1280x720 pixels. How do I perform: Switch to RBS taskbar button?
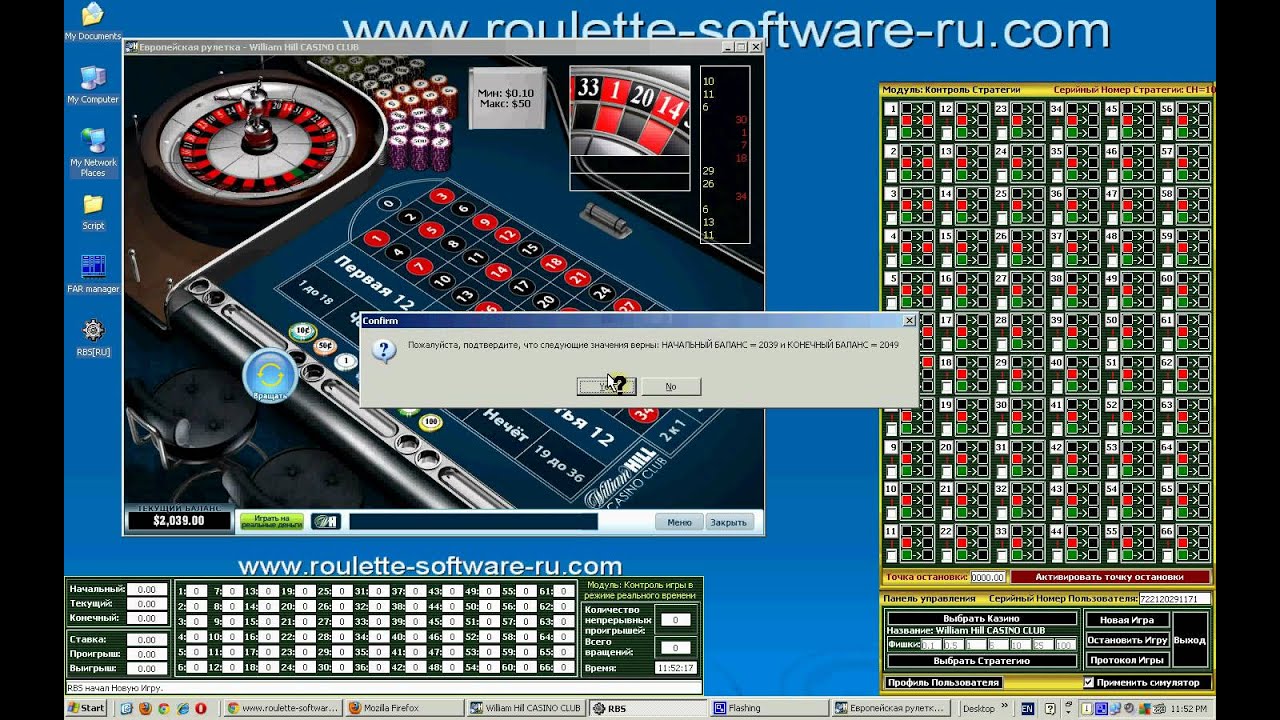(x=646, y=708)
